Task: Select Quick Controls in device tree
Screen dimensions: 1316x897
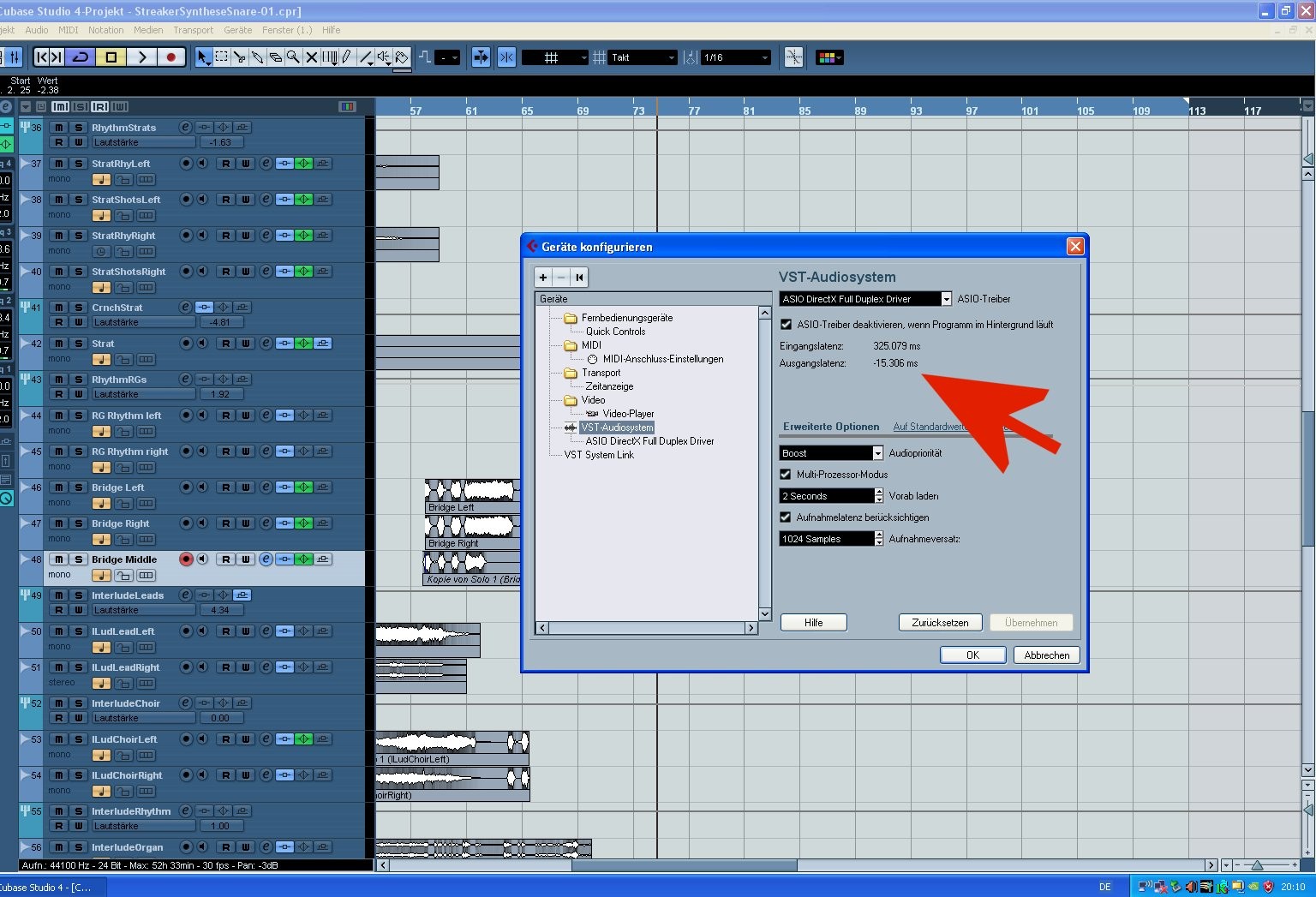Action: [x=615, y=332]
